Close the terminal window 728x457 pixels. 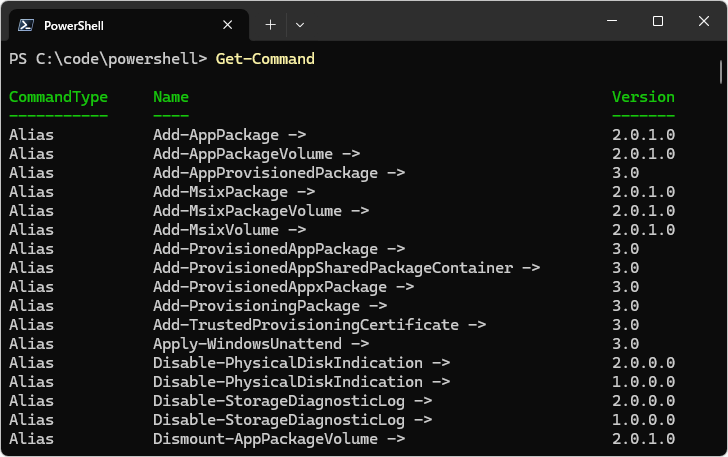pyautogui.click(x=703, y=21)
